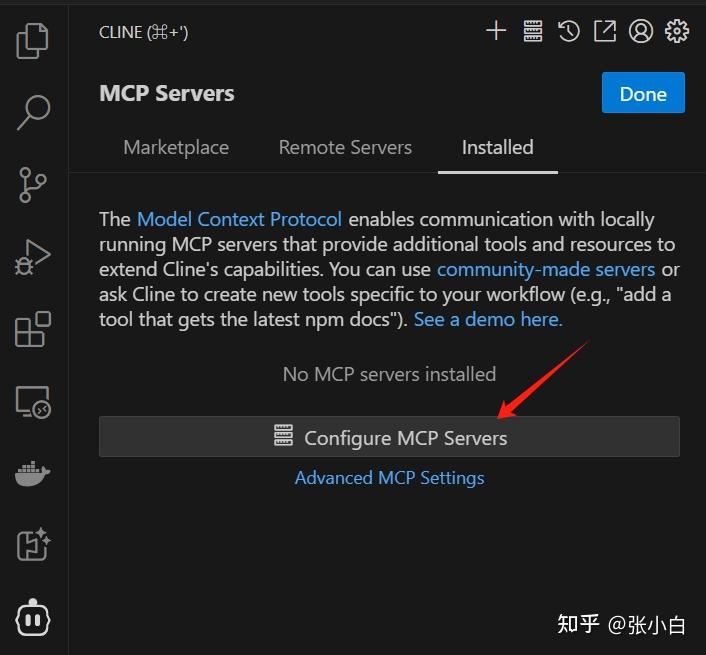706x655 pixels.
Task: Open the Source Control view
Action: 32,185
